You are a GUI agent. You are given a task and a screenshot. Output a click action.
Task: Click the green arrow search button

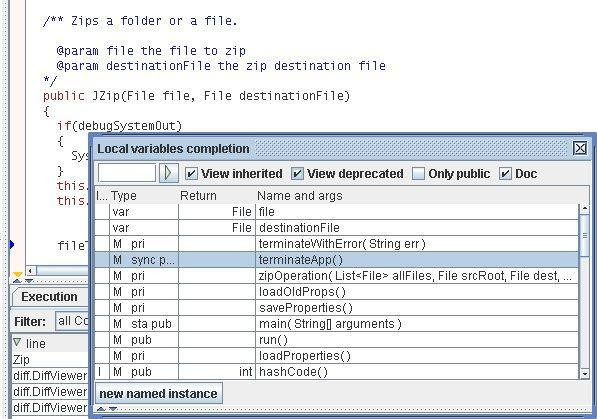pos(168,174)
